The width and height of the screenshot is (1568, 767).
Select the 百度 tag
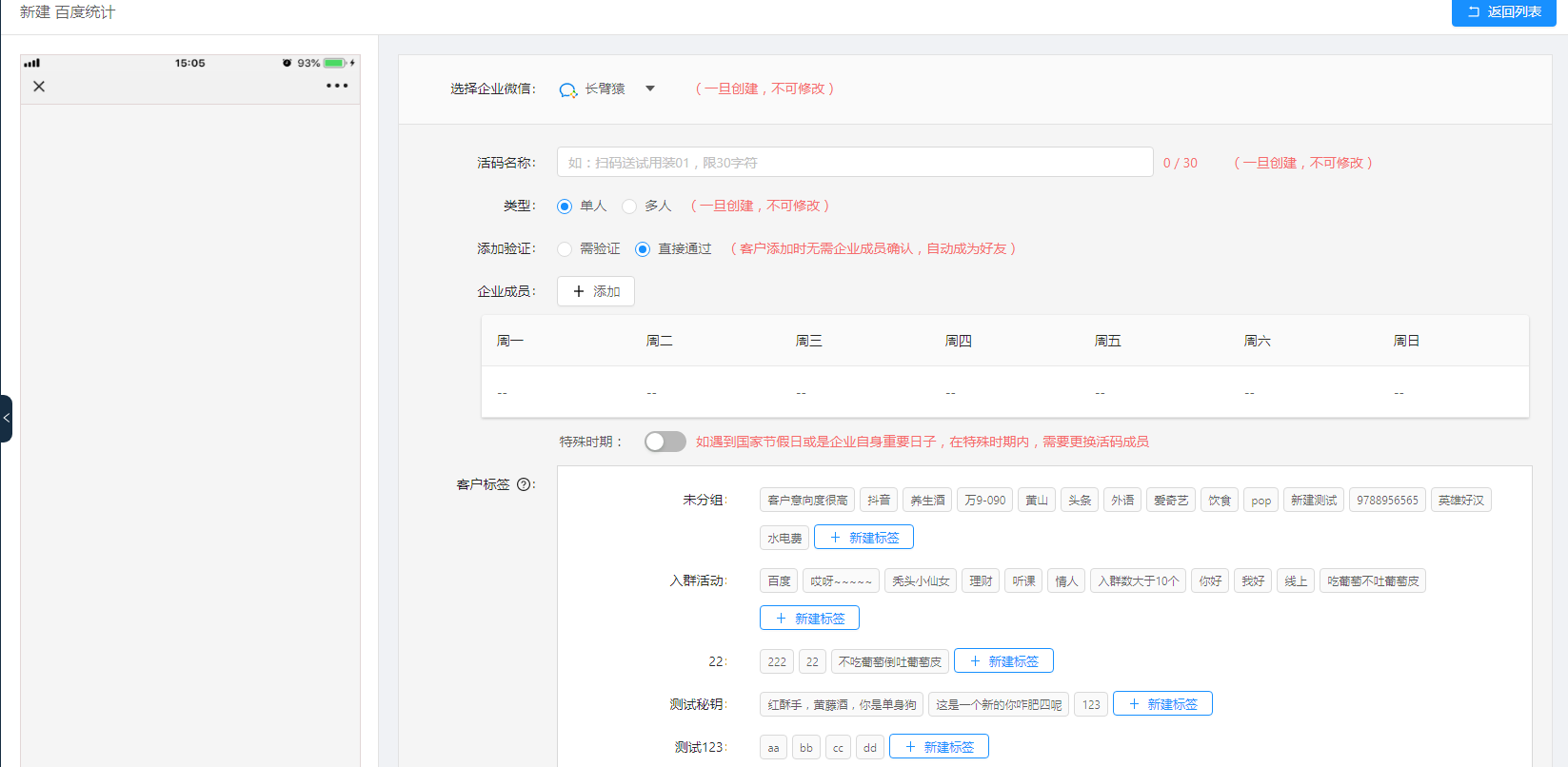point(779,581)
